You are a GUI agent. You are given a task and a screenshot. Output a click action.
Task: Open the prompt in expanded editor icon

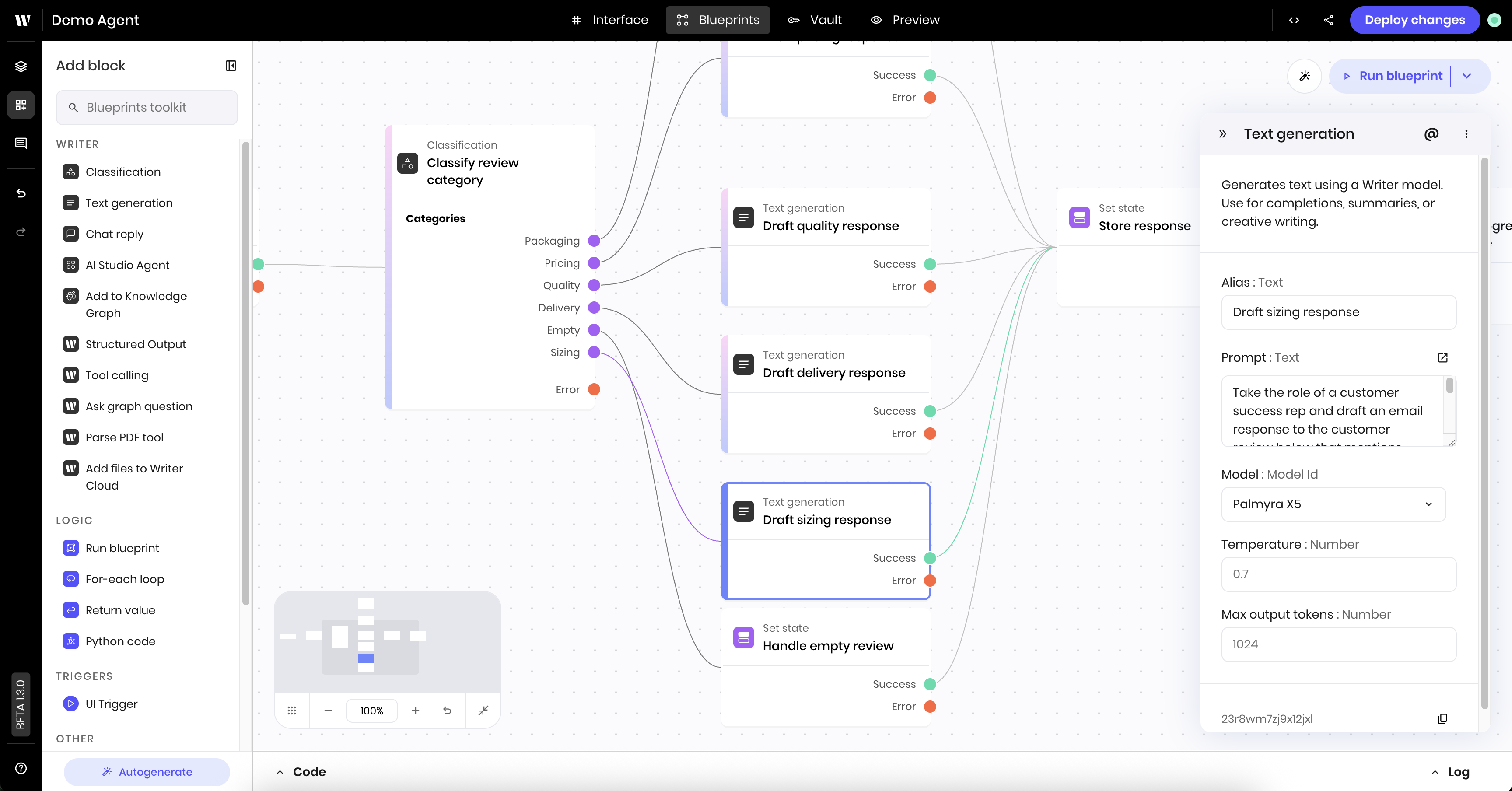coord(1443,357)
